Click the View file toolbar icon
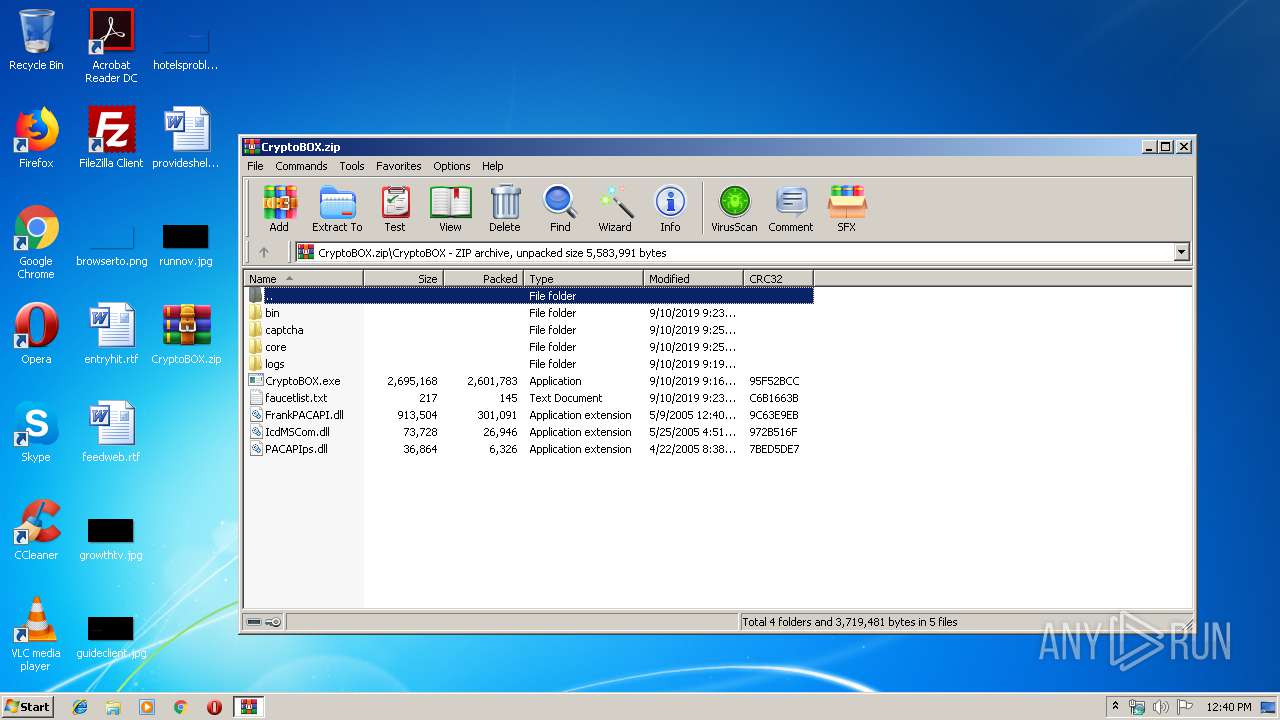This screenshot has width=1280, height=720. pyautogui.click(x=451, y=209)
